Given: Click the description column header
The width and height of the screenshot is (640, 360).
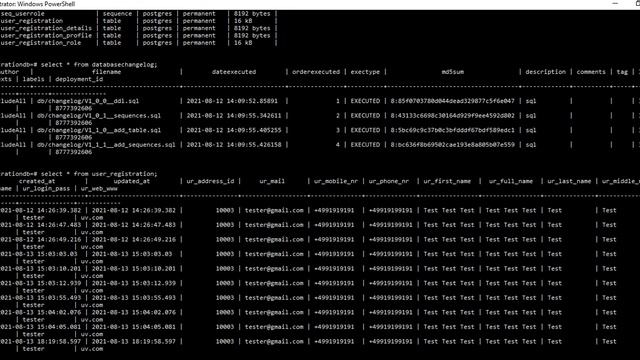Looking at the screenshot, I should pos(545,72).
